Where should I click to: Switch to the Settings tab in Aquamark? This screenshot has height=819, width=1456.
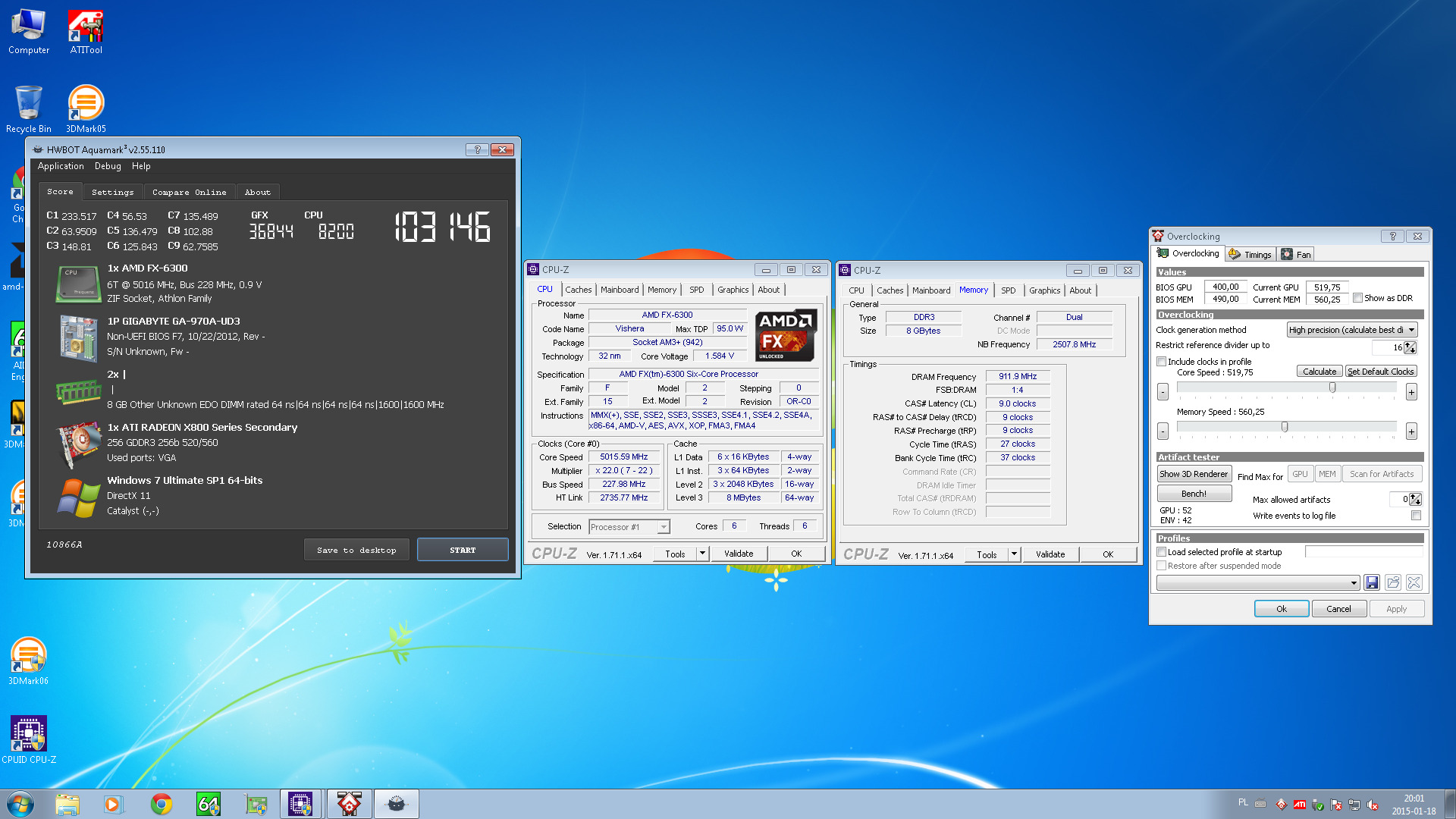tap(112, 193)
